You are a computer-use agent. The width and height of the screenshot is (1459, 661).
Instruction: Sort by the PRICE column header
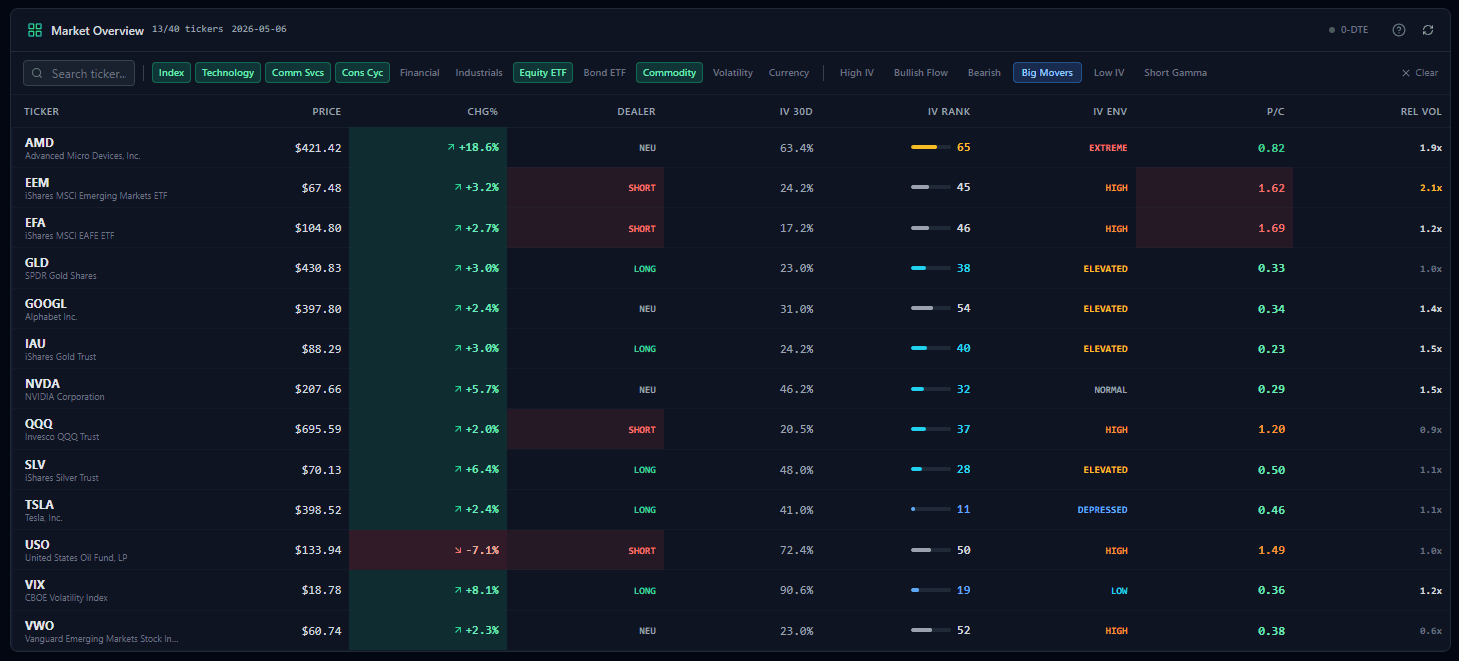(x=326, y=112)
